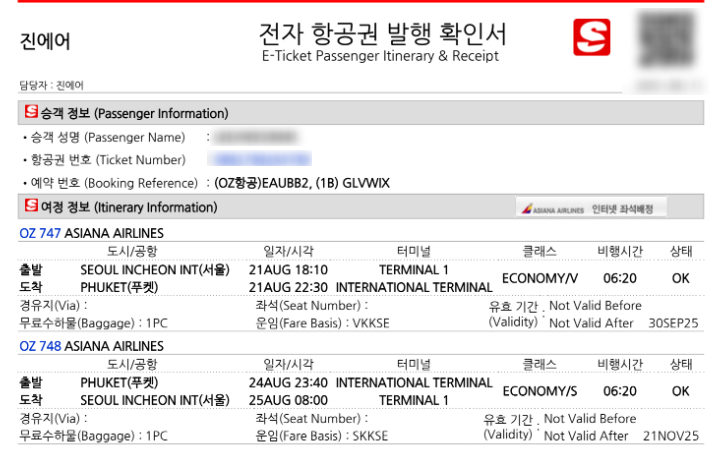Click the 예약 번호 (Booking Reference) label
The width and height of the screenshot is (722, 449).
click(114, 183)
